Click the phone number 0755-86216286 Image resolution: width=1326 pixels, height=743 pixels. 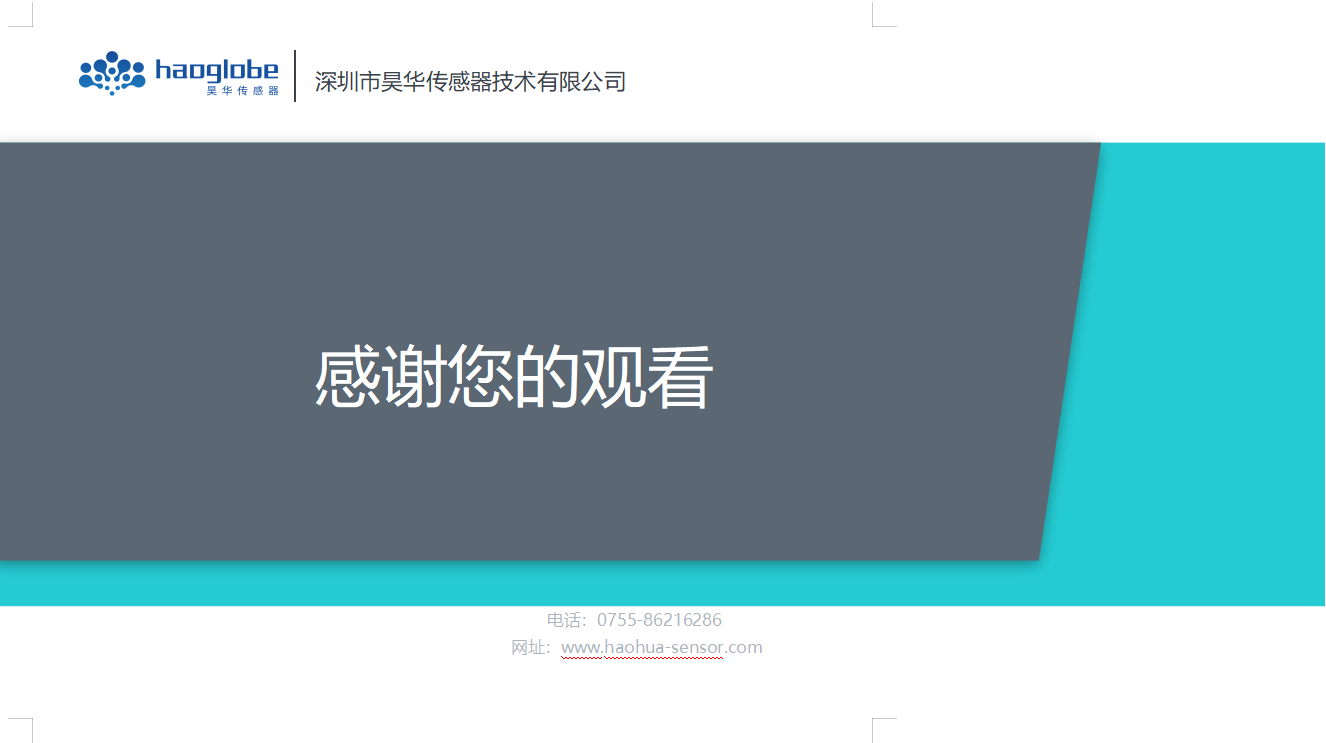(x=659, y=620)
